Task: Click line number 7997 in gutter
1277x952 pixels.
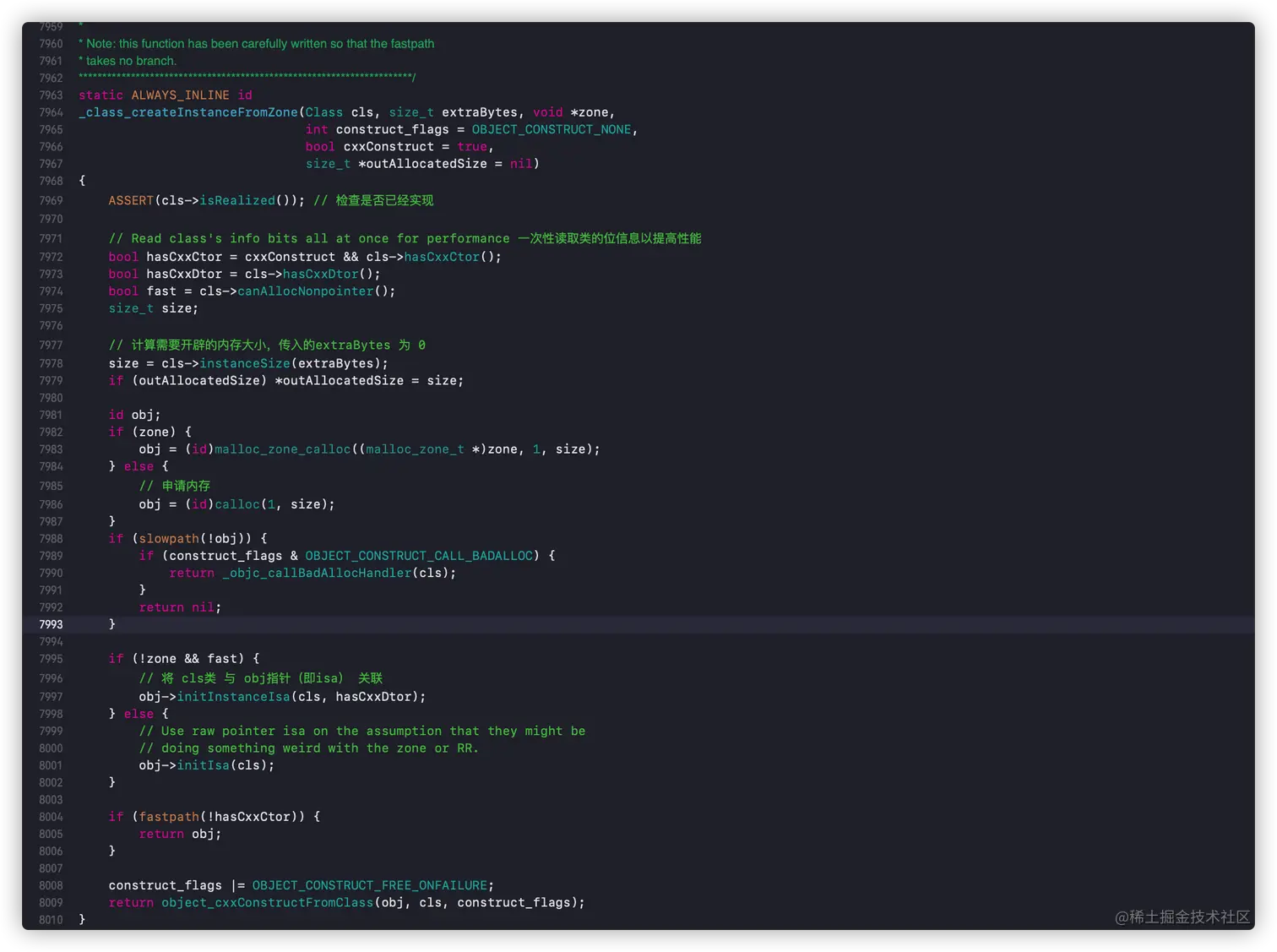Action: pyautogui.click(x=51, y=697)
